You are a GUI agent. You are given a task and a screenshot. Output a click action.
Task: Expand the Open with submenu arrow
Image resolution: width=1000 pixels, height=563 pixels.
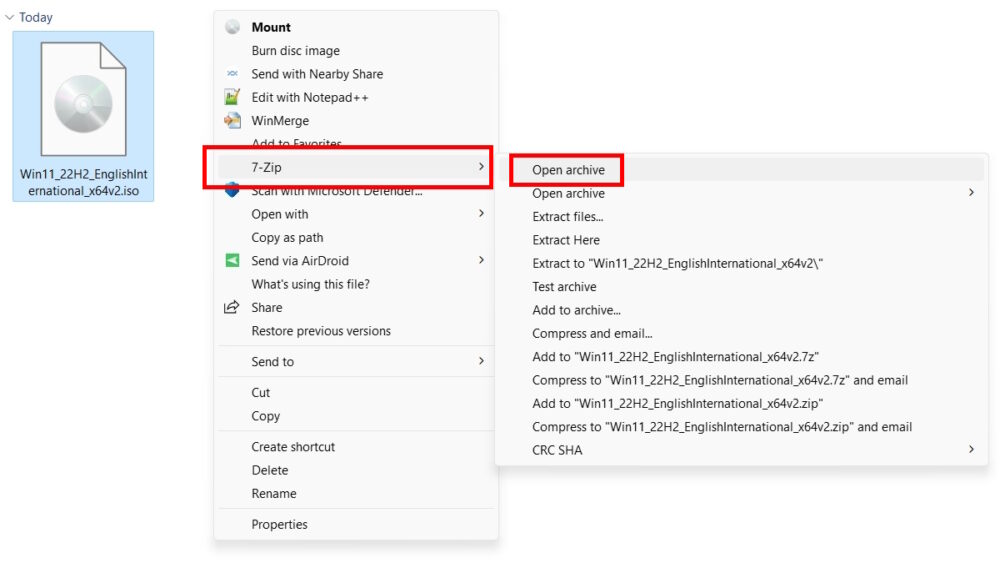(x=481, y=214)
